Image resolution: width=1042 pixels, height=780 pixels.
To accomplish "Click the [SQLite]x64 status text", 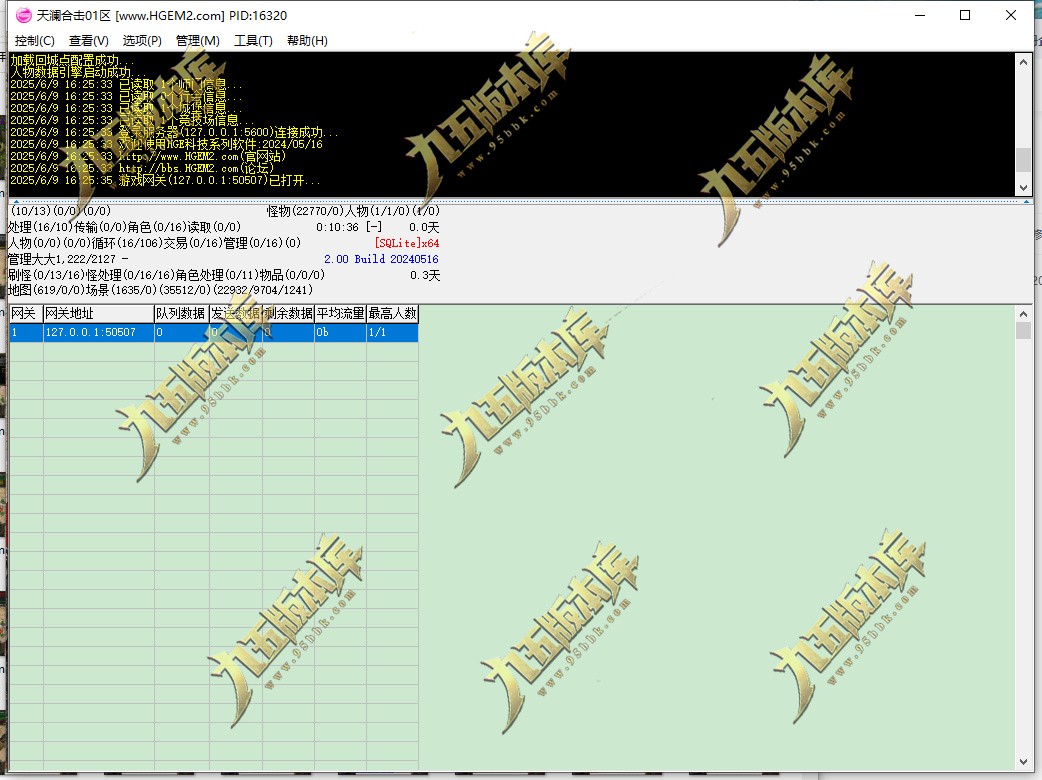I will 407,243.
